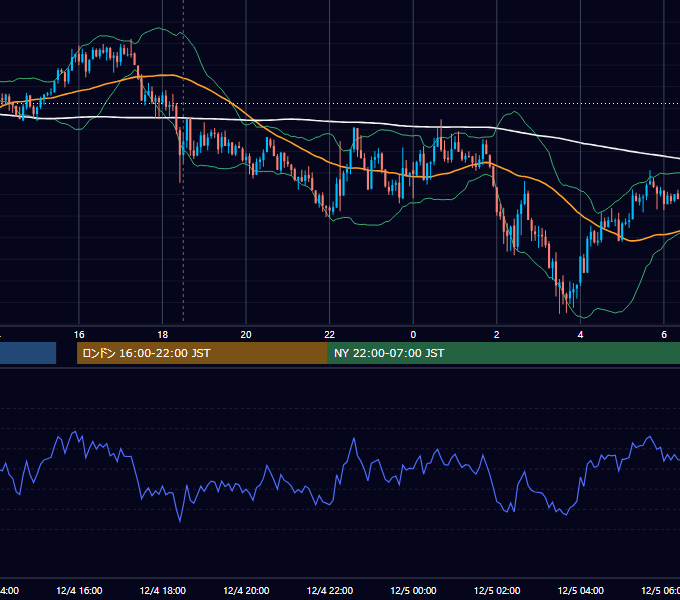Click the 12/4 16:00 date label
This screenshot has width=680, height=600.
click(x=79, y=590)
